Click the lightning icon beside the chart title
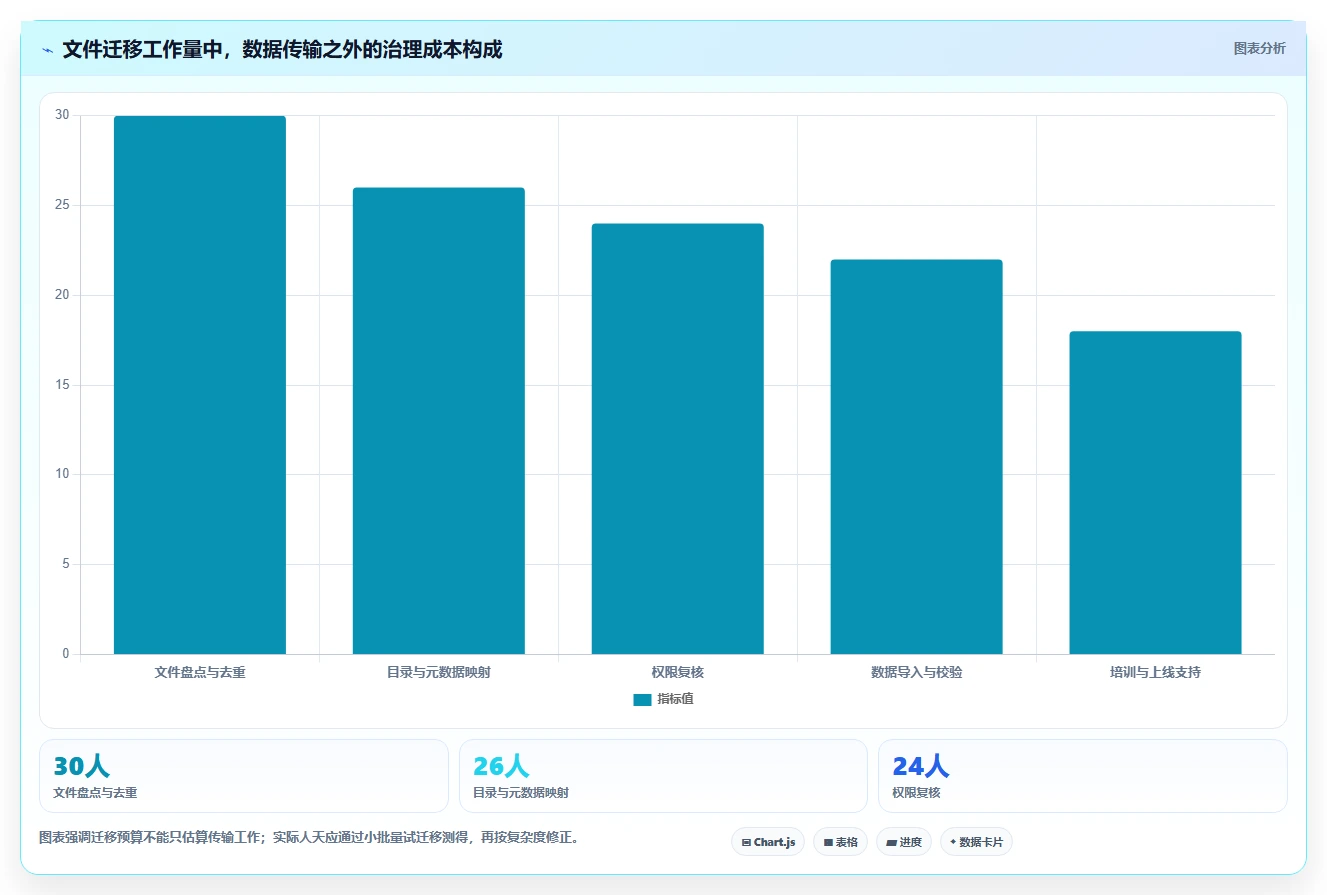Viewport: 1327px width, 895px height. 47,50
